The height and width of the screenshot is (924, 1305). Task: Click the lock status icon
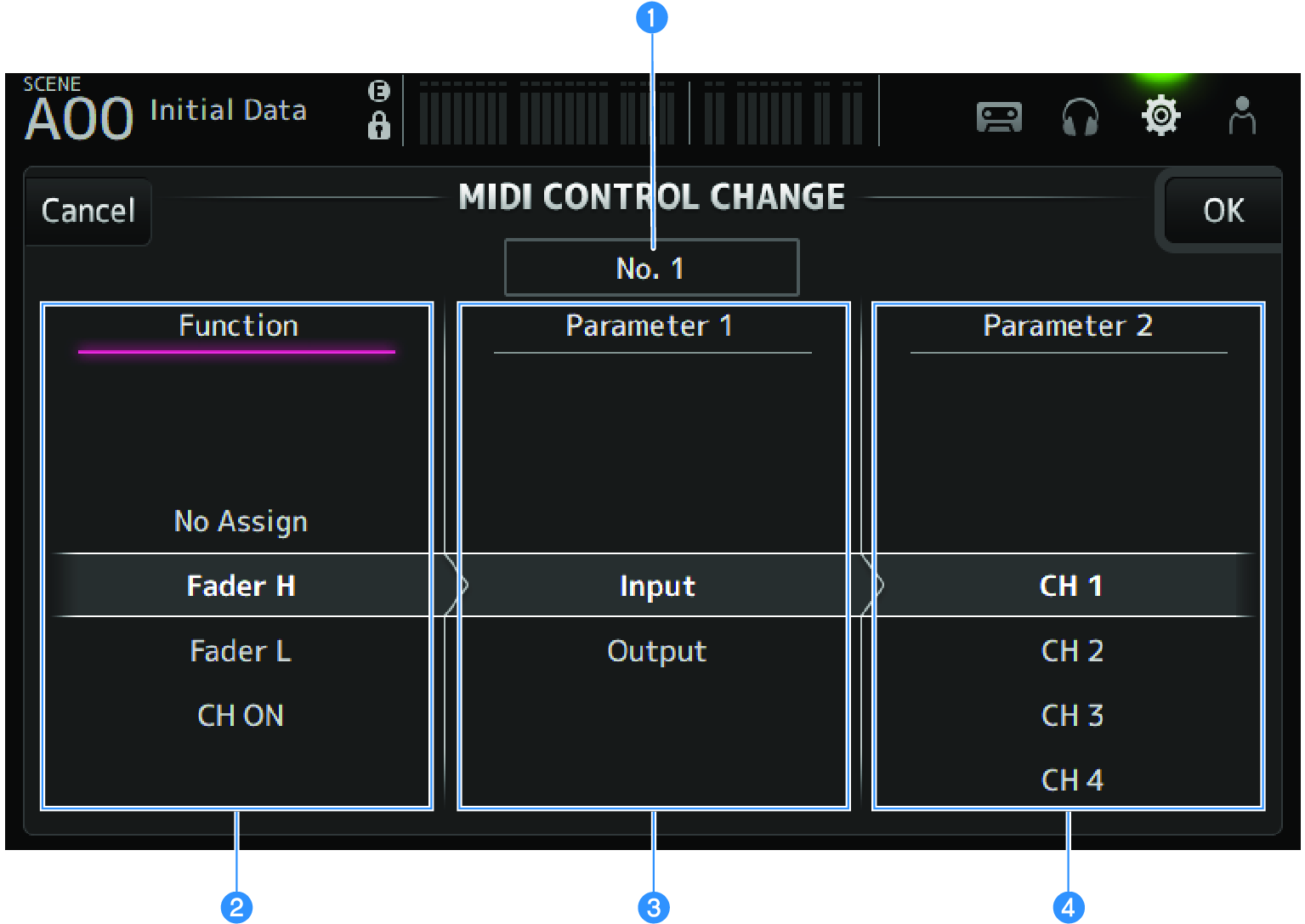(379, 126)
